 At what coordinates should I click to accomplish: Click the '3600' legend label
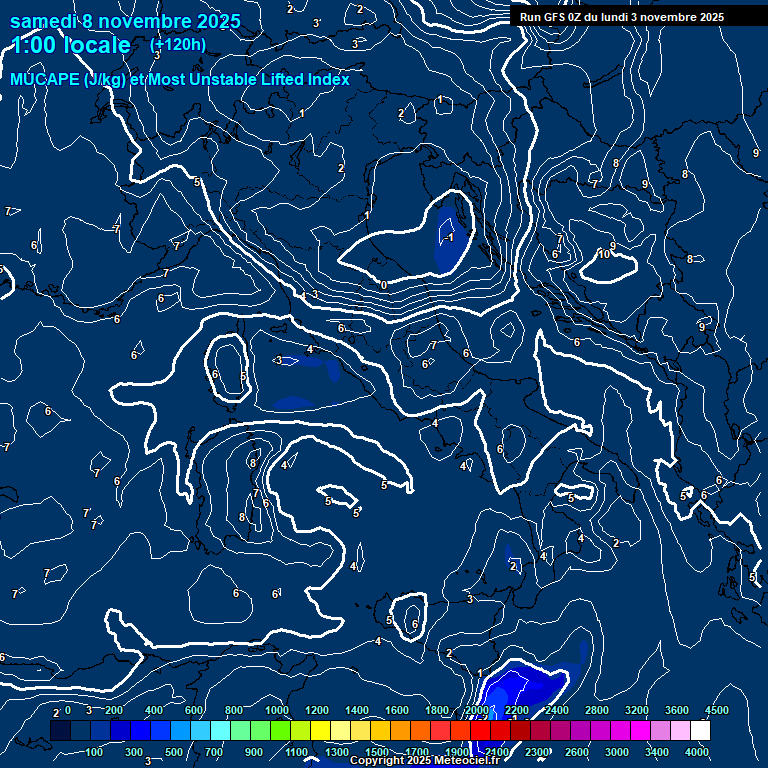click(676, 710)
